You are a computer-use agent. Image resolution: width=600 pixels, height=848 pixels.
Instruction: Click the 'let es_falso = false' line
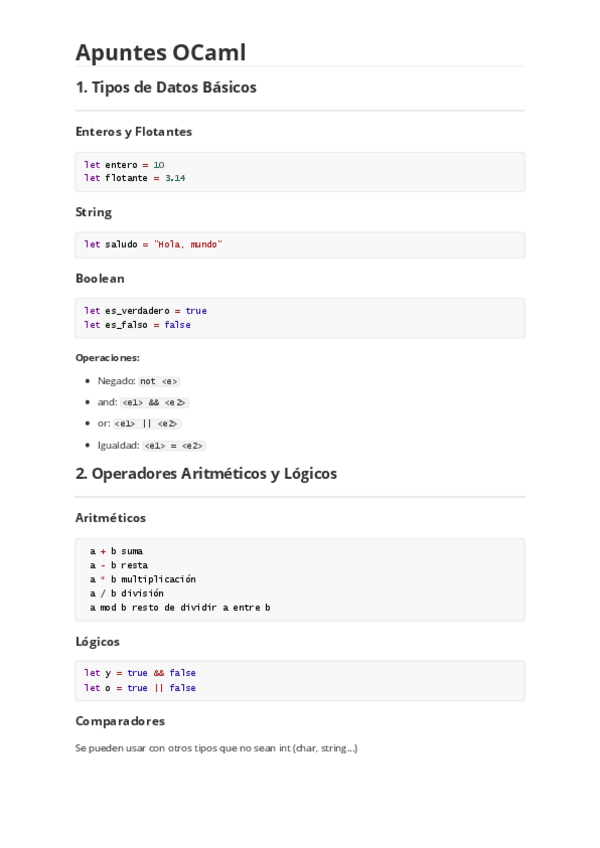[x=137, y=325]
